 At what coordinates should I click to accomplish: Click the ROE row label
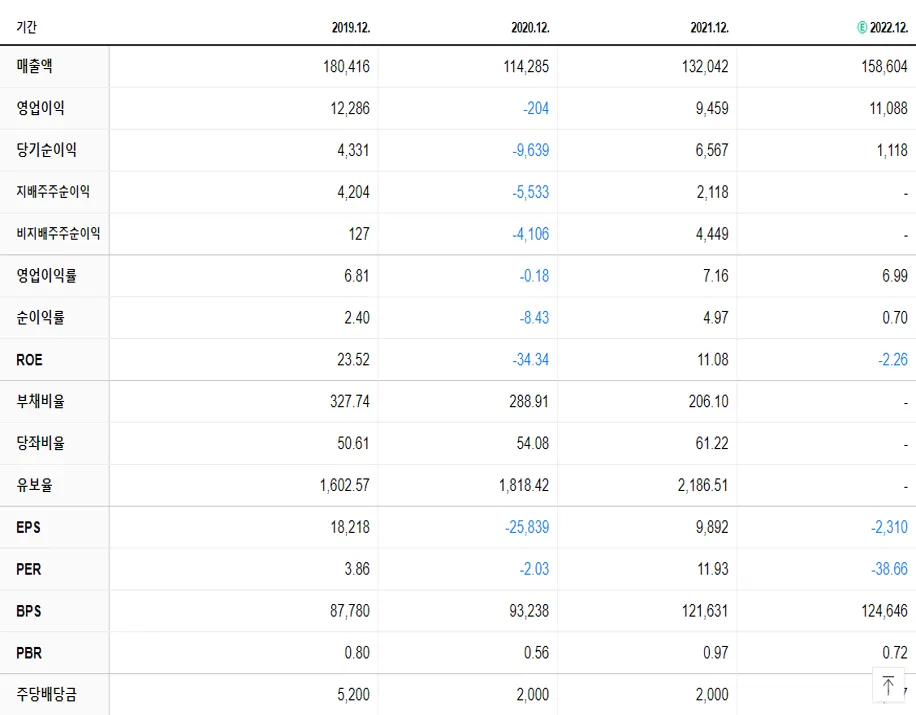(29, 360)
